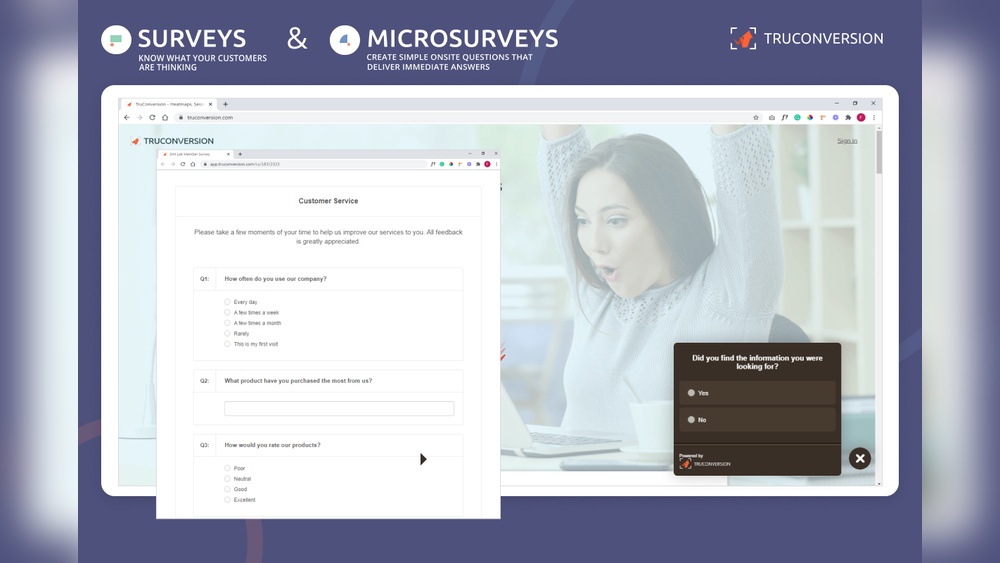The image size is (1000, 563).
Task: Click the 'Customer Service' survey title
Action: (x=328, y=201)
